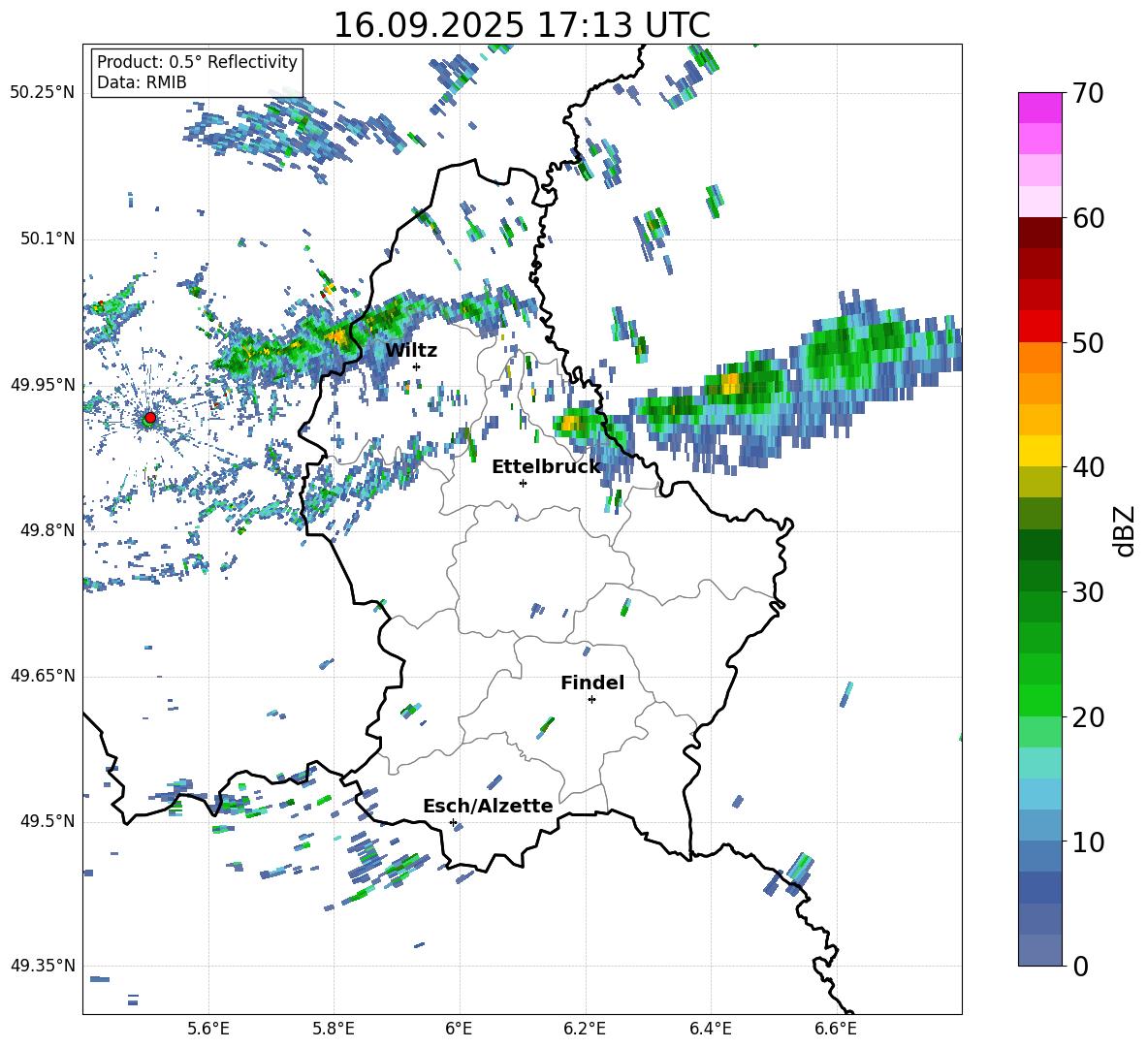Screen dimensions: 1148x1048
Task: Click the 40 dBZ colorbar tick label
Action: tap(1088, 467)
